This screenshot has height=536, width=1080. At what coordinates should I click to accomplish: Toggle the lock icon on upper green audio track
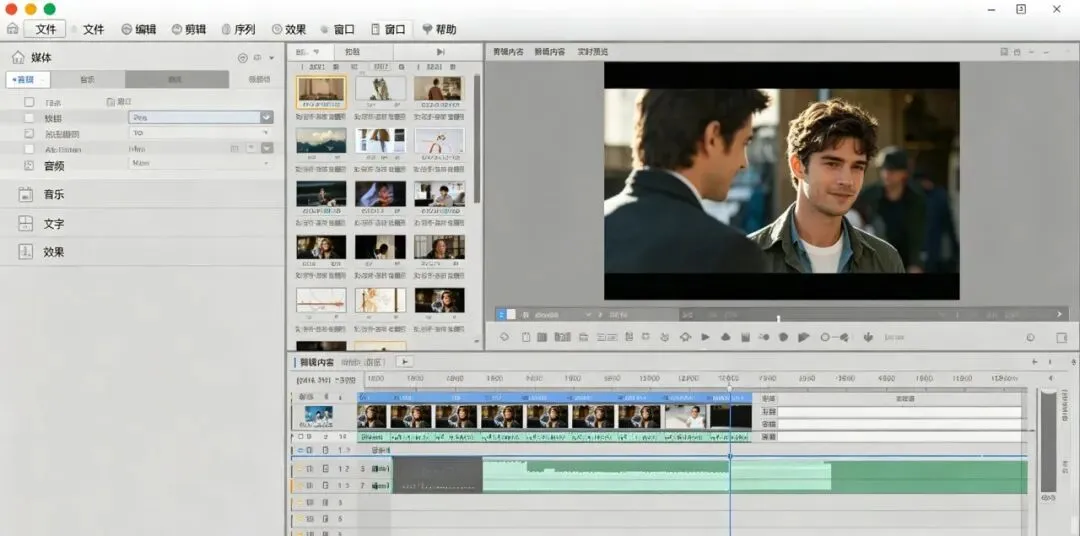(x=325, y=468)
